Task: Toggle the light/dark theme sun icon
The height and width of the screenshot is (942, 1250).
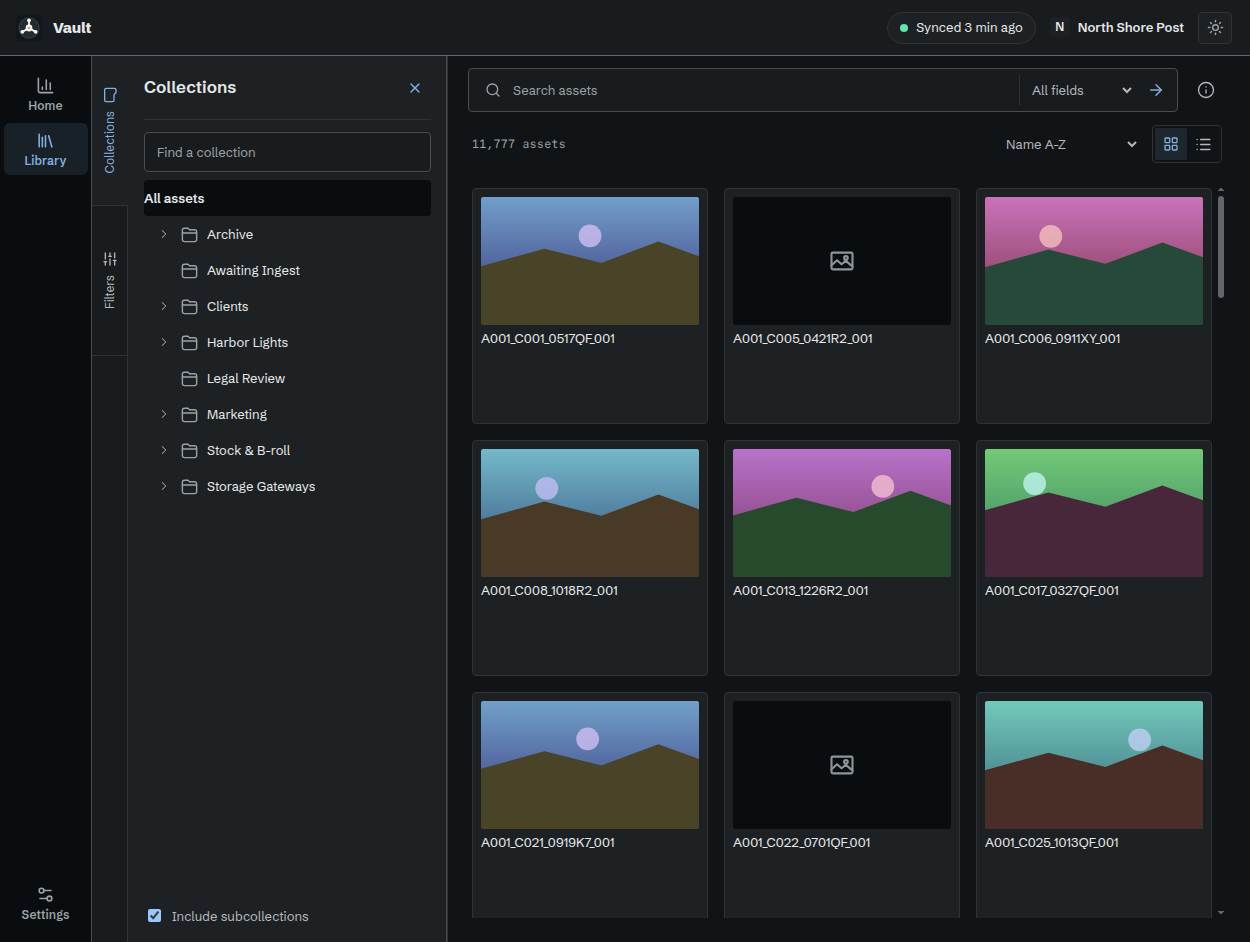Action: [x=1215, y=28]
